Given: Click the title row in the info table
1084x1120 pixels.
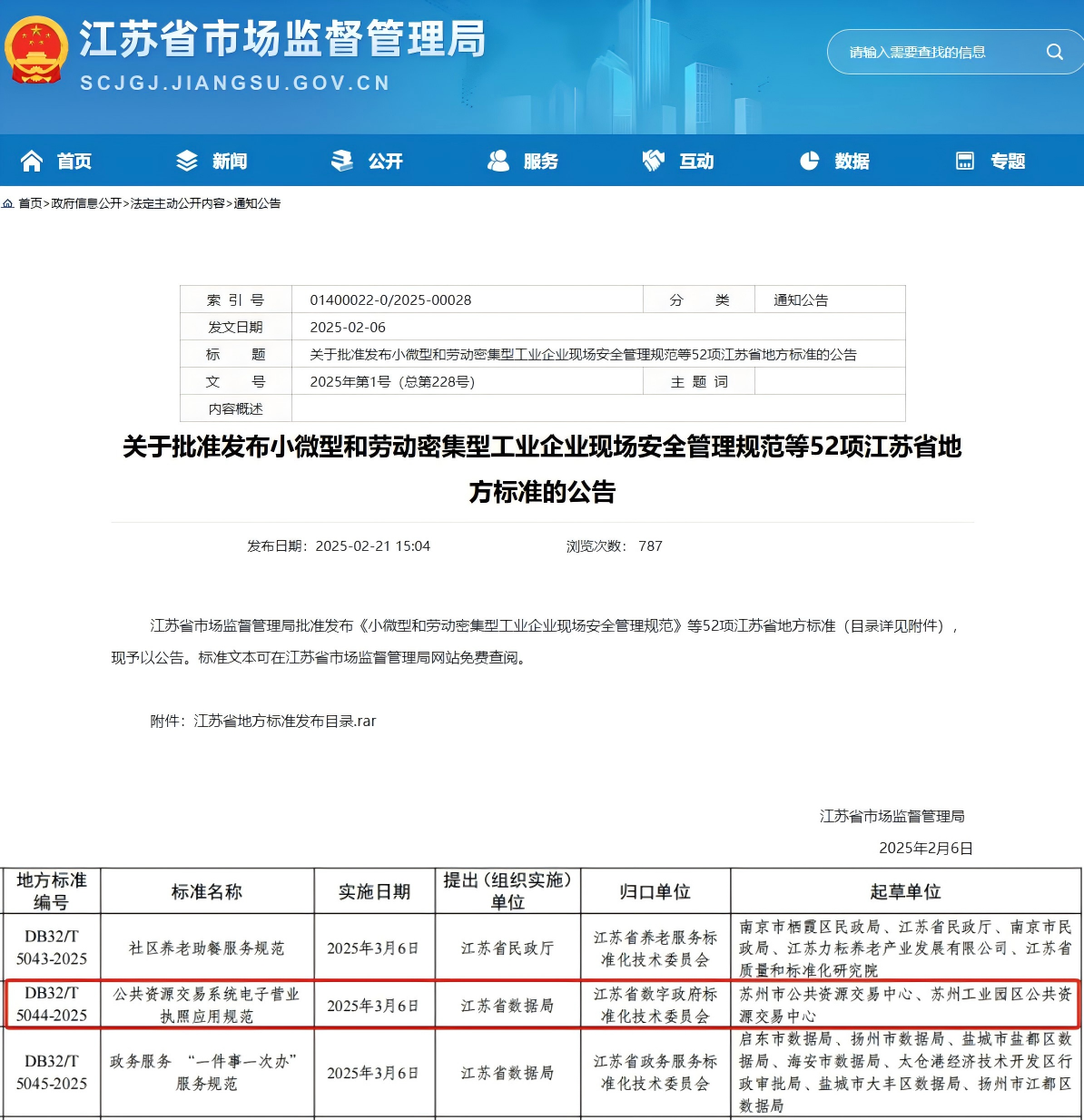Looking at the screenshot, I should point(543,355).
